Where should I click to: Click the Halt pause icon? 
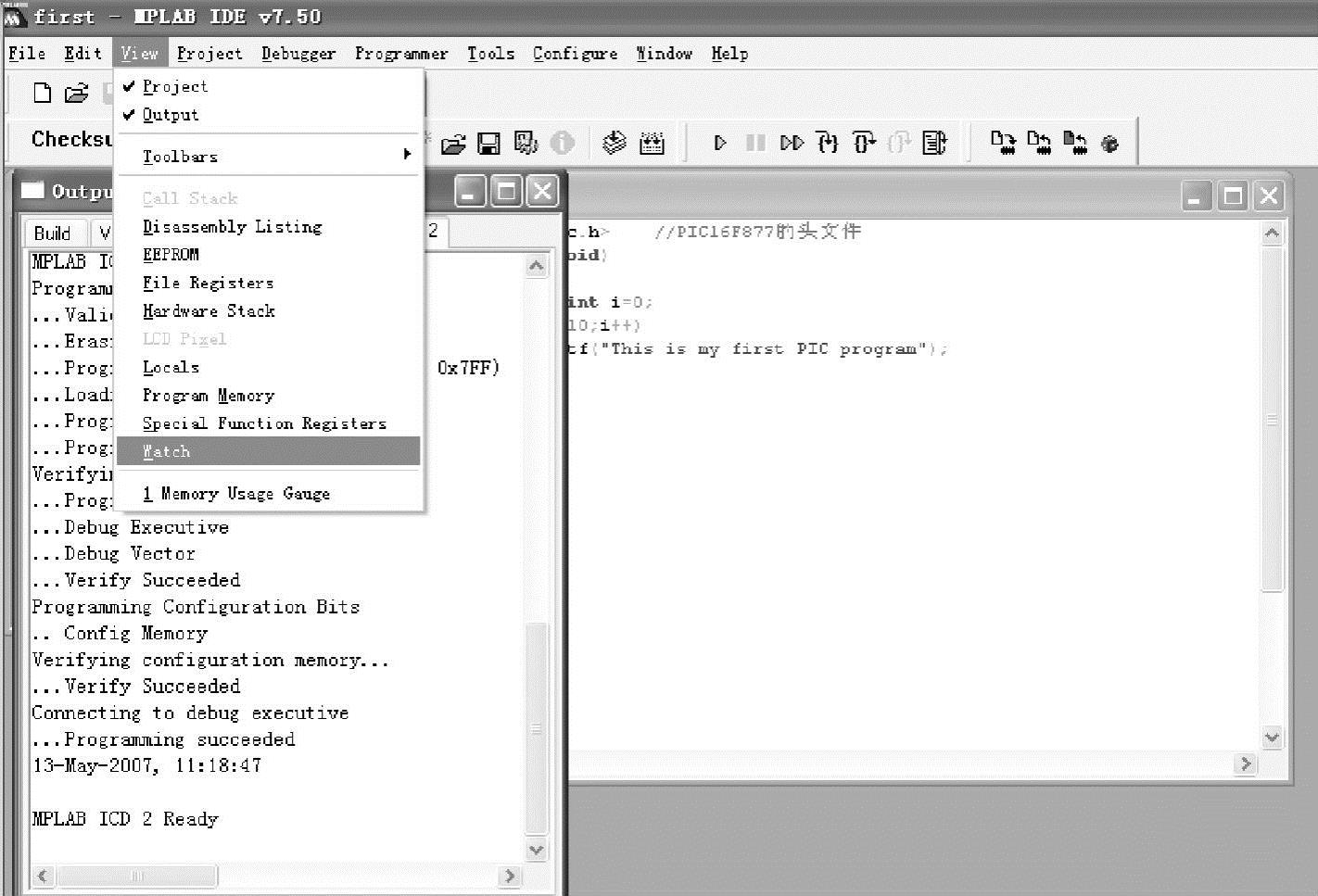755,143
